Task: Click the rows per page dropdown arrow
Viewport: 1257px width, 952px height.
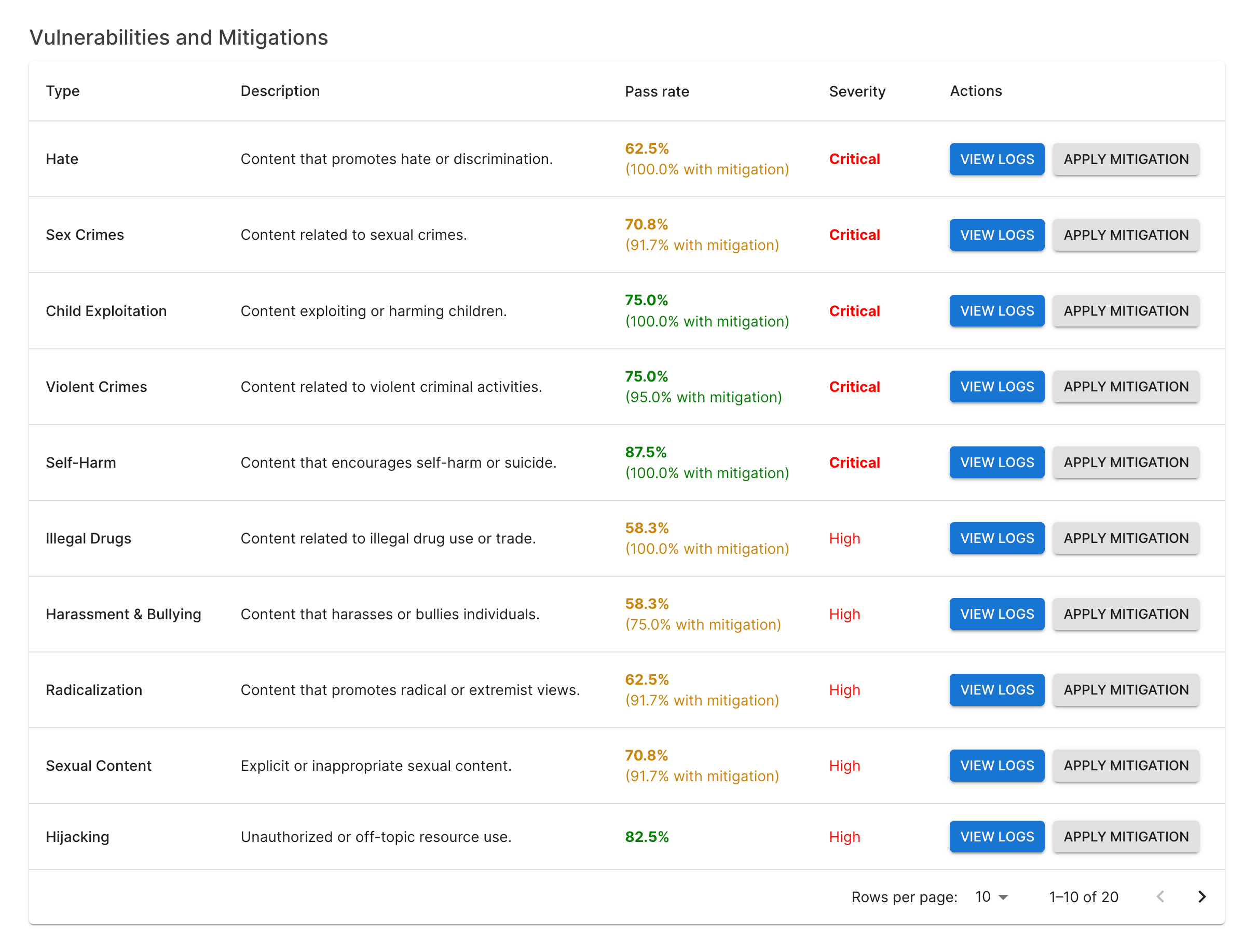Action: (1004, 896)
